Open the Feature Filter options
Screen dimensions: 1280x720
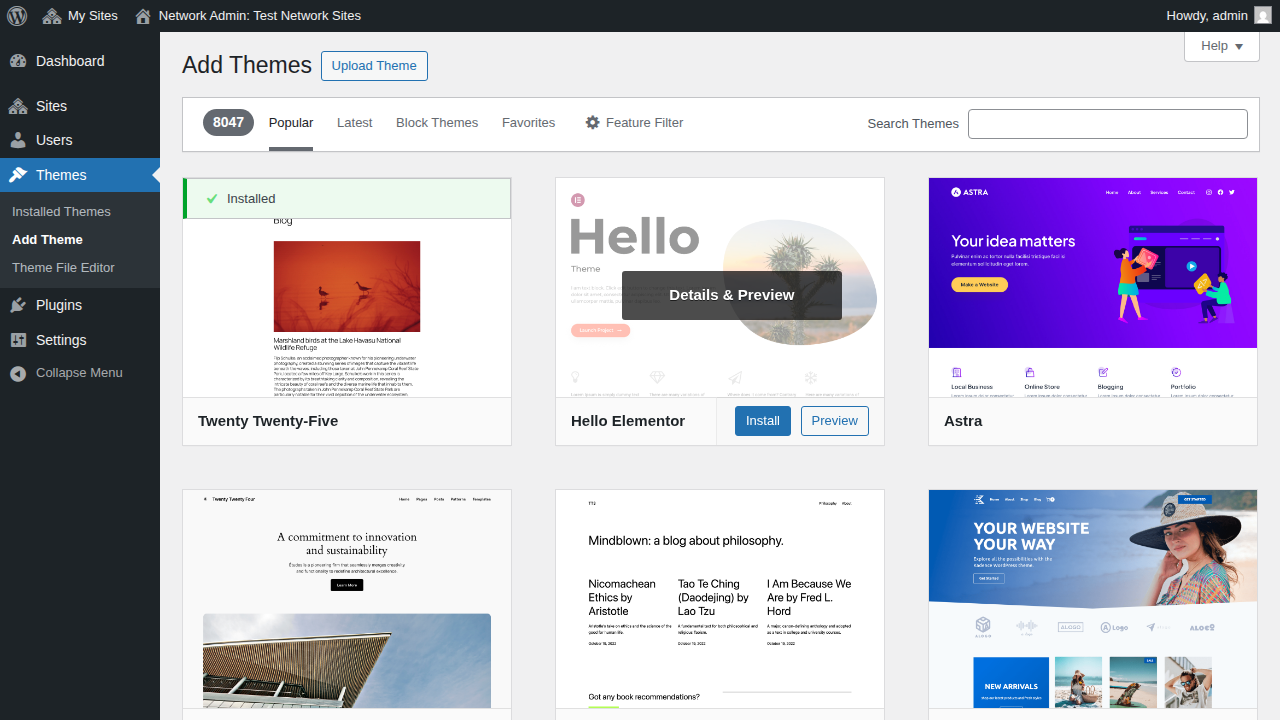click(634, 123)
